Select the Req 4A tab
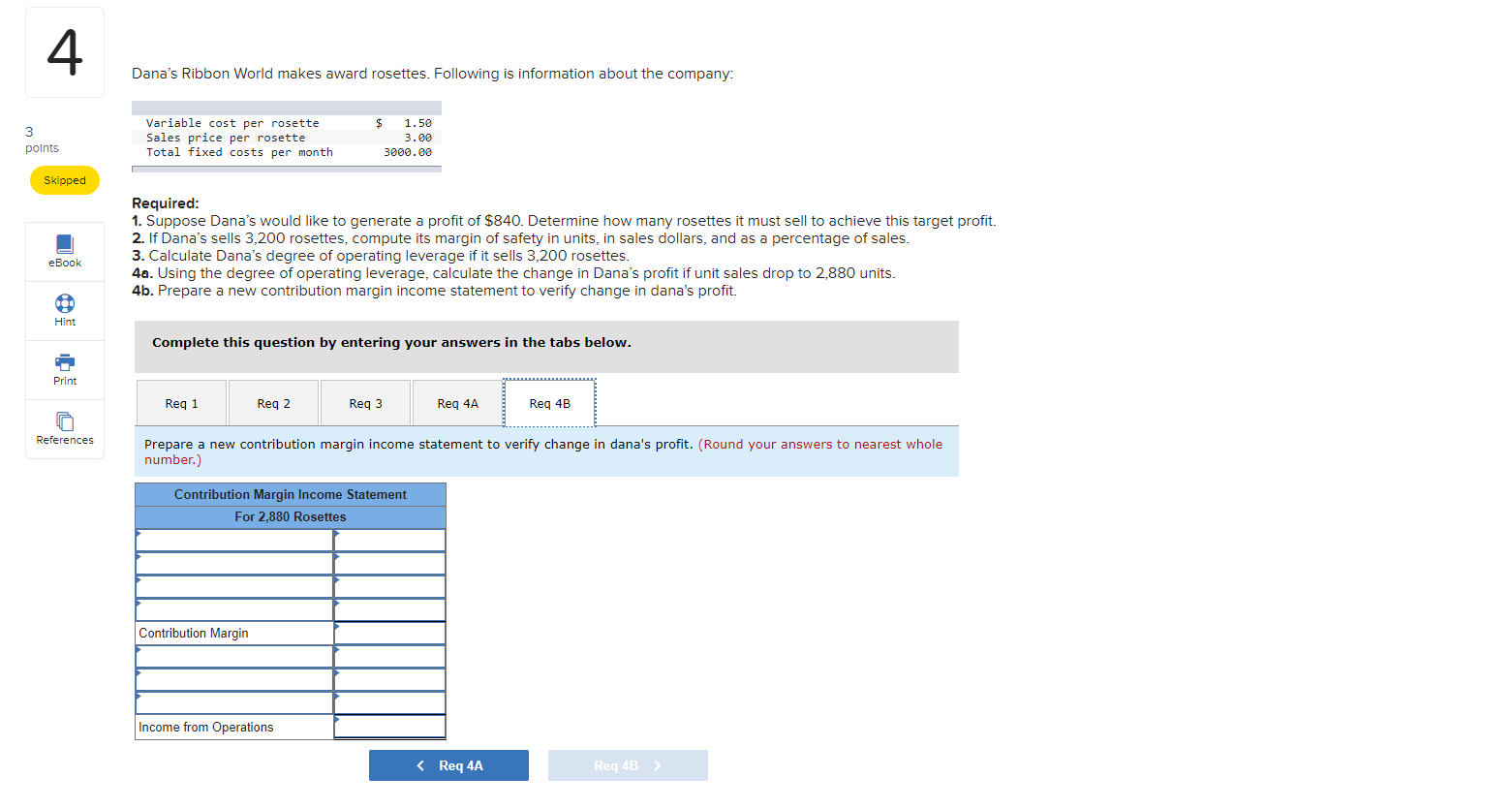The image size is (1512, 809). pyautogui.click(x=457, y=402)
